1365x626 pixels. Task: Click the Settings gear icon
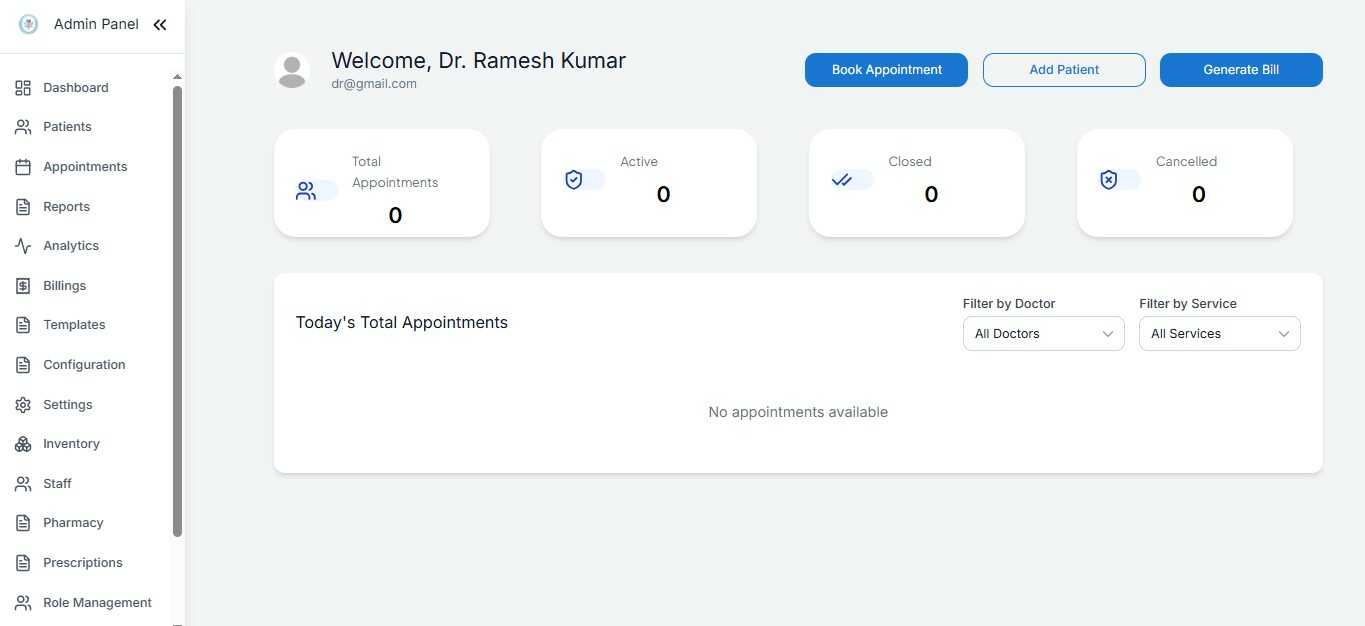click(x=23, y=405)
